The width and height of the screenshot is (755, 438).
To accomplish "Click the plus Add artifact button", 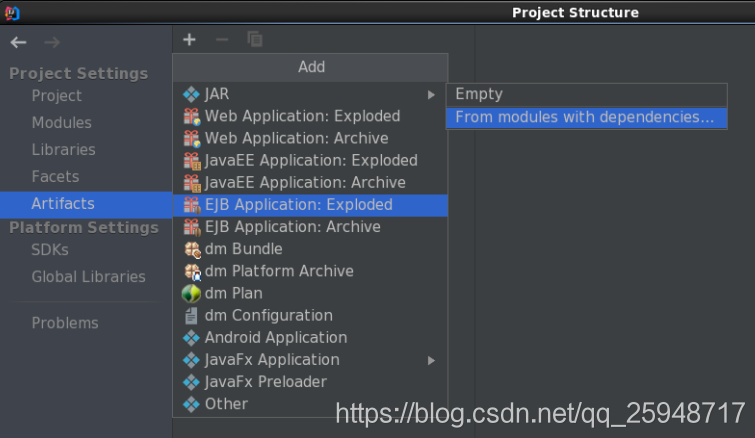I will (x=189, y=39).
